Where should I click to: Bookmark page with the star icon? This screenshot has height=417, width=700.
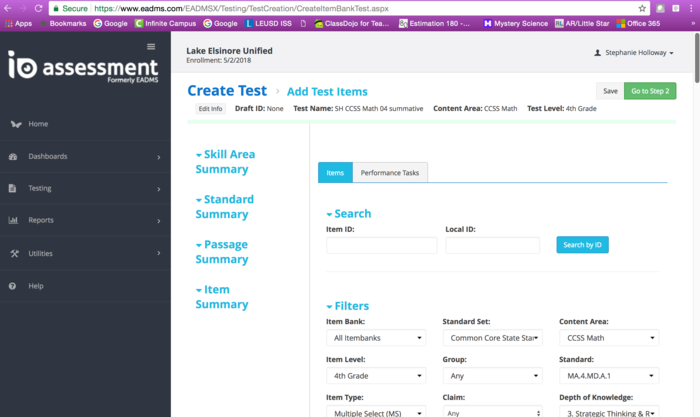(x=642, y=7)
